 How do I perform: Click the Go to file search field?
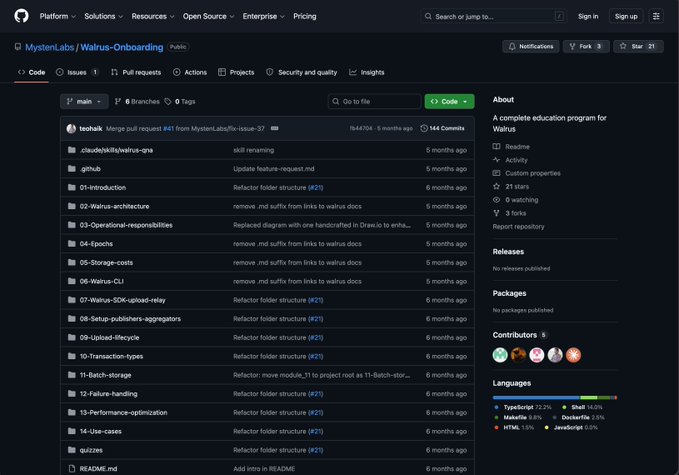coord(374,101)
